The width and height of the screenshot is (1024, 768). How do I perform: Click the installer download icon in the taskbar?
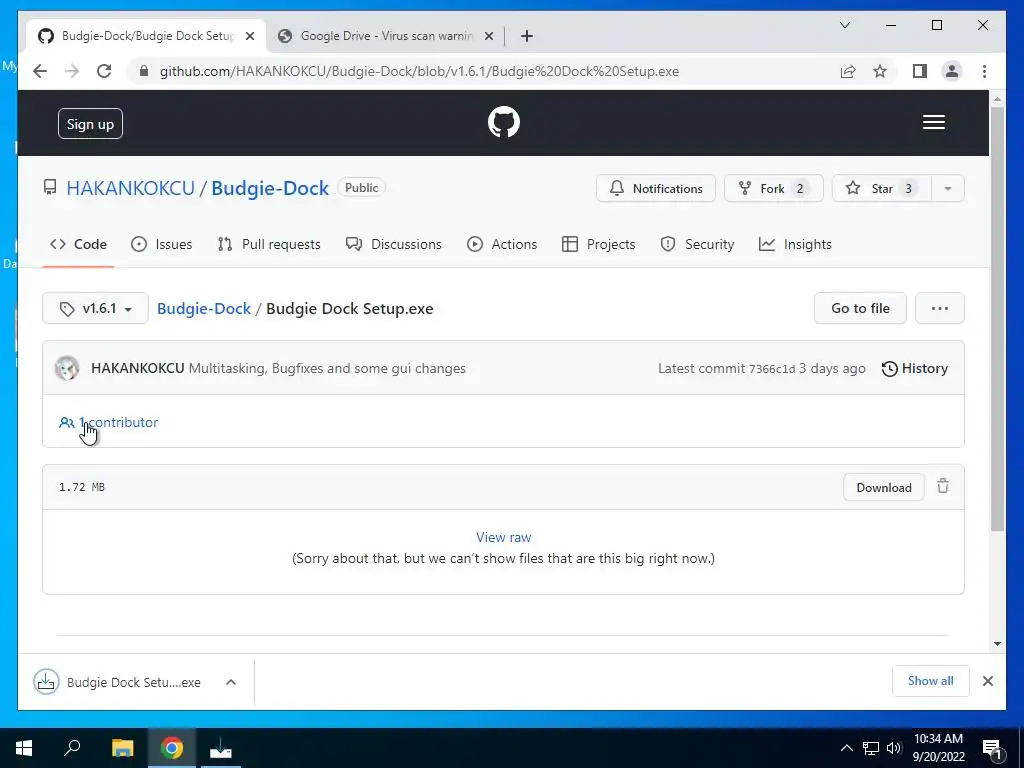221,748
